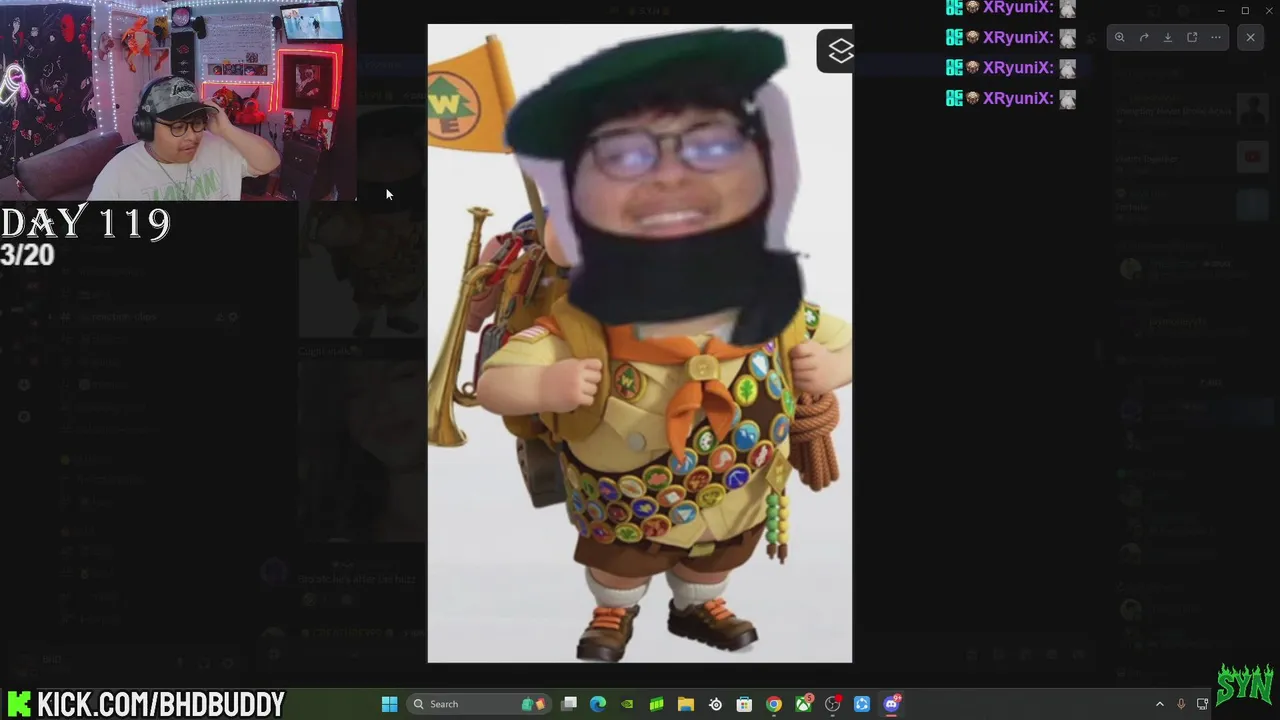The width and height of the screenshot is (1280, 720).
Task: Switch to Google Chrome on the taskbar
Action: click(x=774, y=704)
